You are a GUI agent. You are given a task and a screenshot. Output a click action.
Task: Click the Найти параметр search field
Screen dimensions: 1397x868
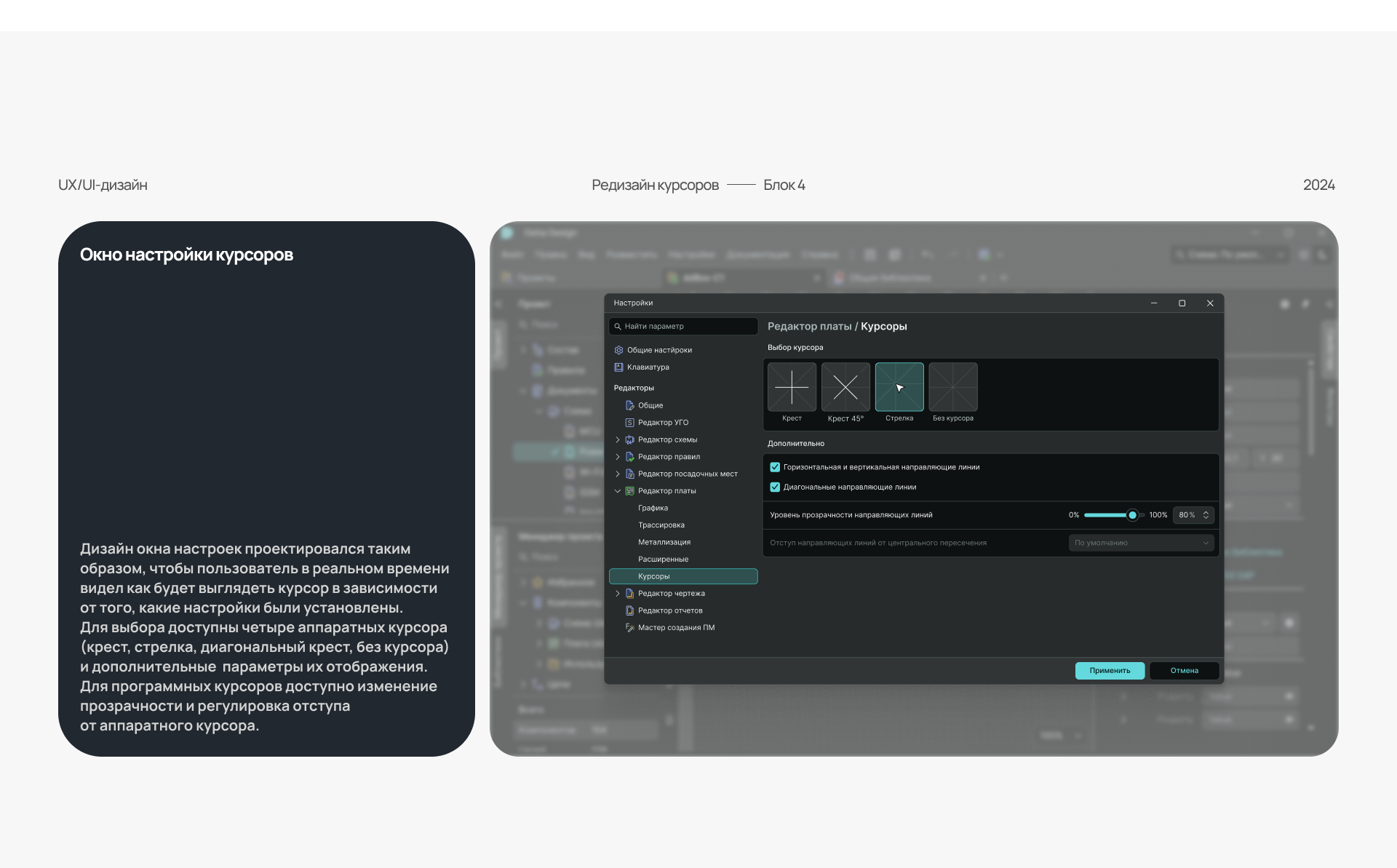(x=684, y=327)
